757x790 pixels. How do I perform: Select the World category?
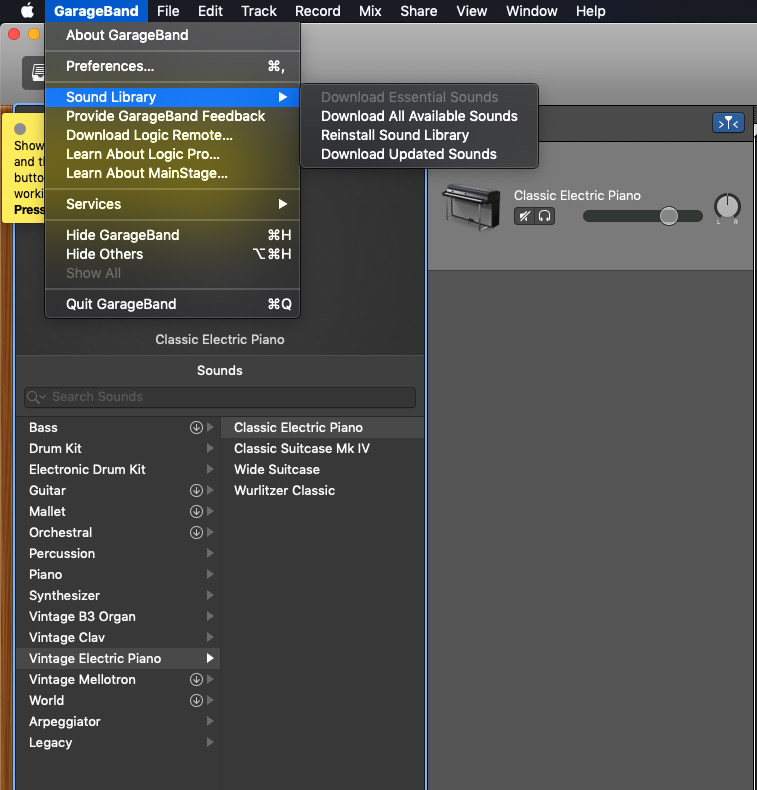[118, 701]
